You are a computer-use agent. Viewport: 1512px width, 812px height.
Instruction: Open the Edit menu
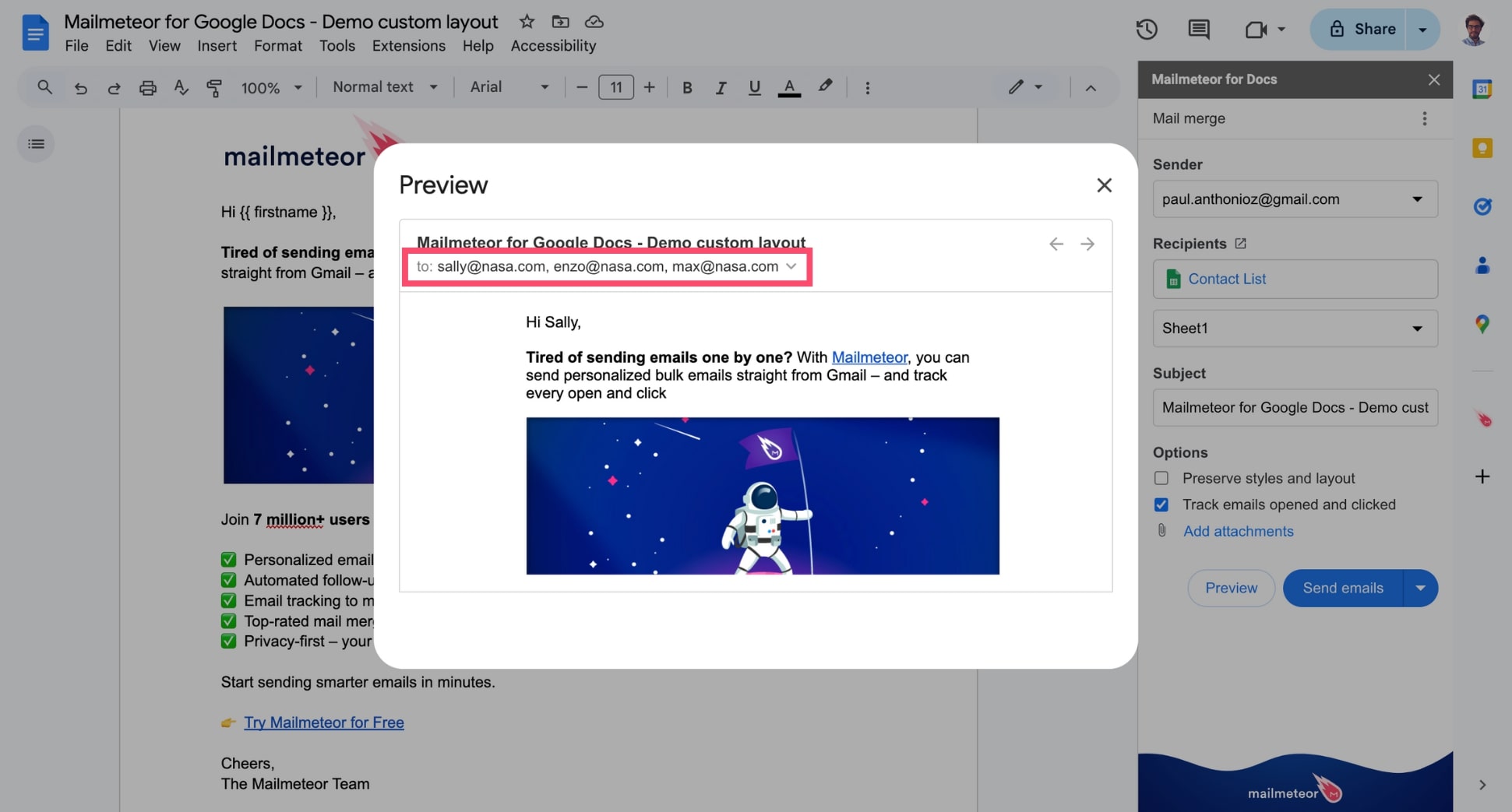pos(118,46)
